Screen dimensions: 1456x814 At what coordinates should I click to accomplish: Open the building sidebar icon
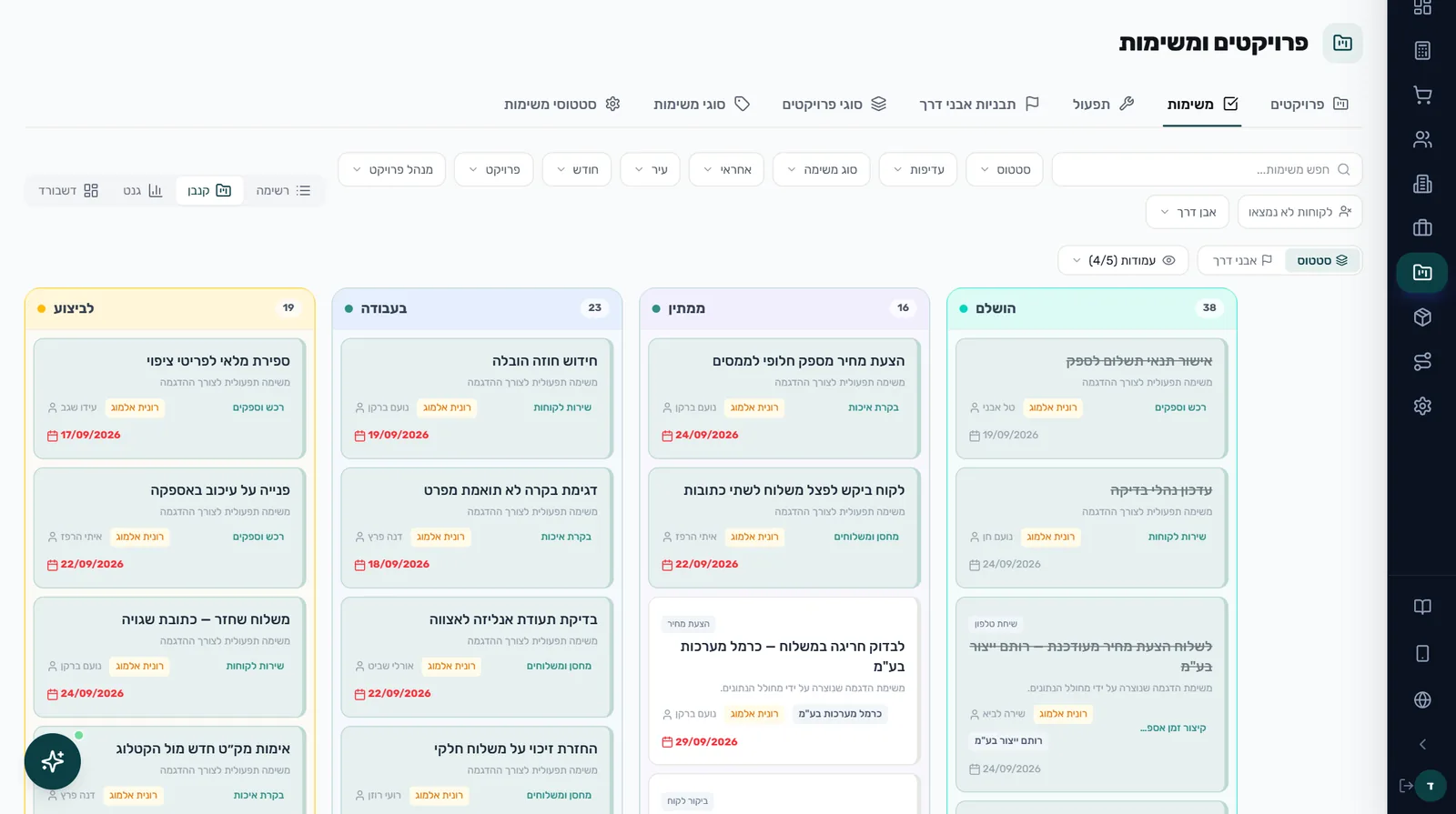1422,184
